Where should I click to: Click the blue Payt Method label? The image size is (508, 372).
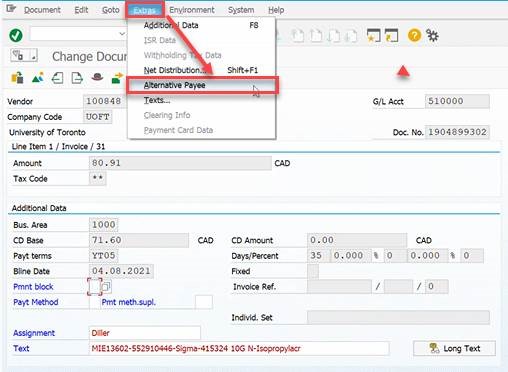tap(36, 302)
